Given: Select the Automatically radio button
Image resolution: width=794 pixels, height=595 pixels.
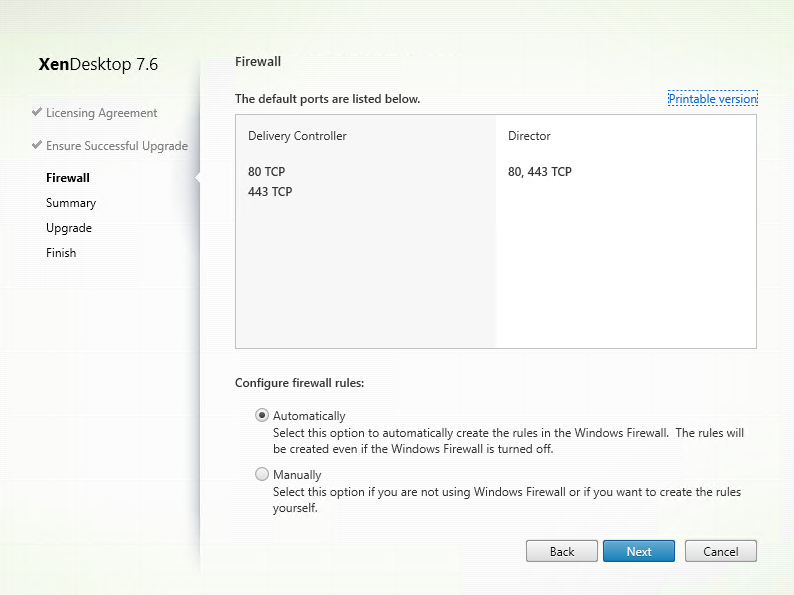Looking at the screenshot, I should click(x=262, y=415).
